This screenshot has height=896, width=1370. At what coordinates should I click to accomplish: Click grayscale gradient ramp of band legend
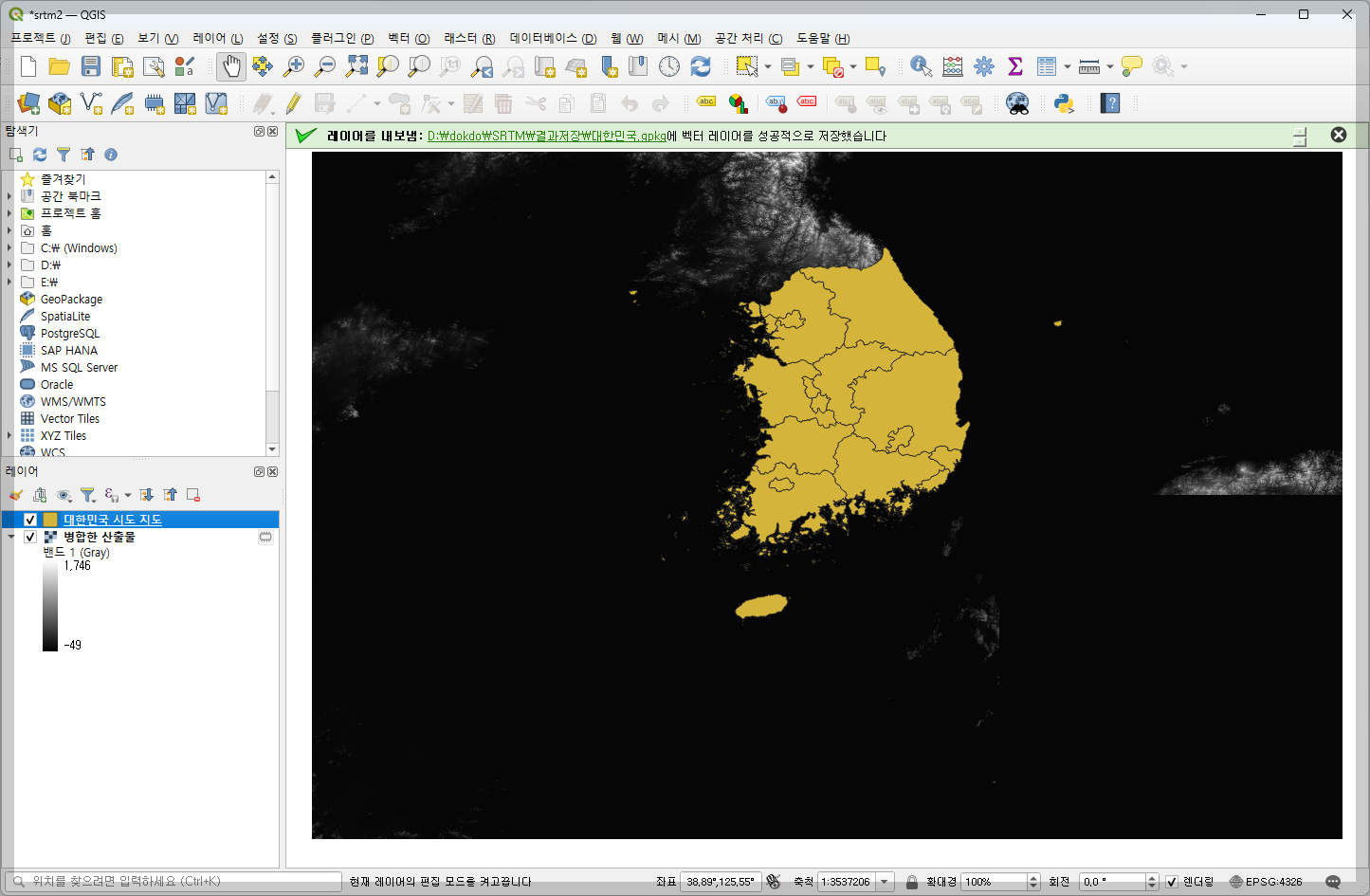(50, 606)
